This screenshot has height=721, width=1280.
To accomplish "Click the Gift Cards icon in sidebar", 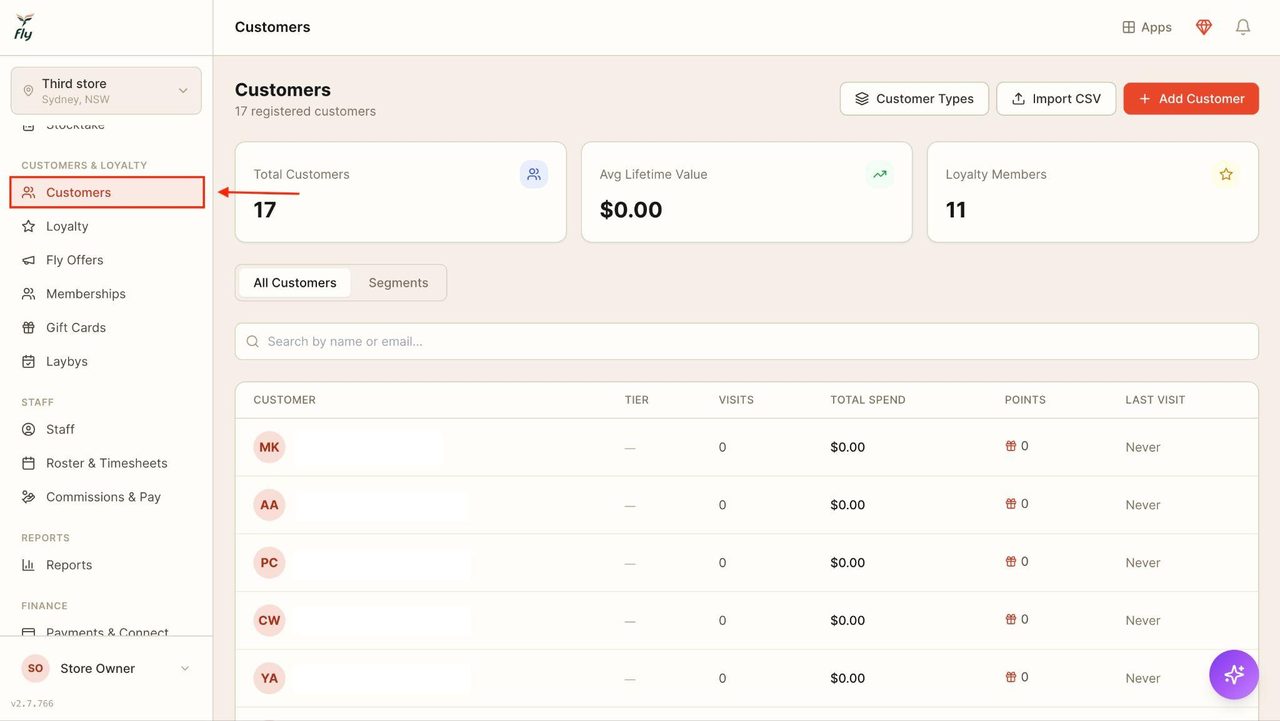I will coord(29,327).
